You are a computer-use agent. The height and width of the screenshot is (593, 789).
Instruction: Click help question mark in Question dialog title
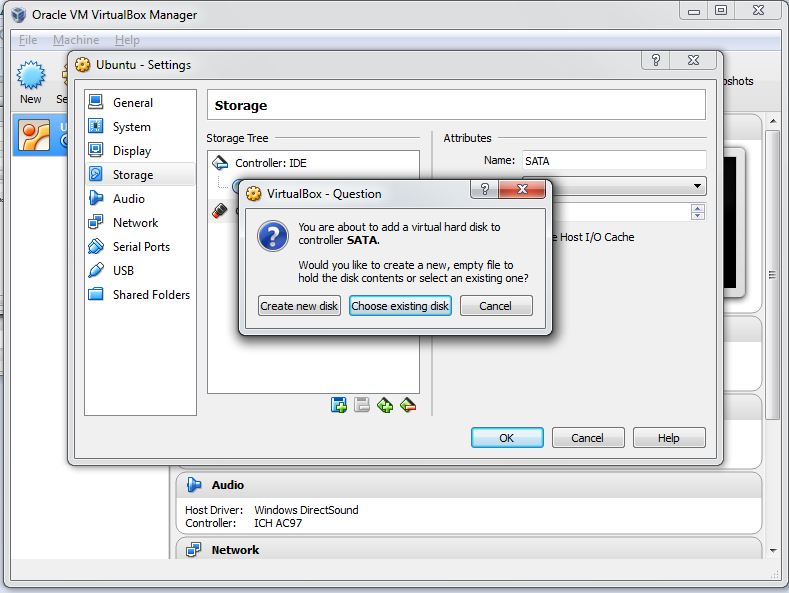pyautogui.click(x=485, y=189)
